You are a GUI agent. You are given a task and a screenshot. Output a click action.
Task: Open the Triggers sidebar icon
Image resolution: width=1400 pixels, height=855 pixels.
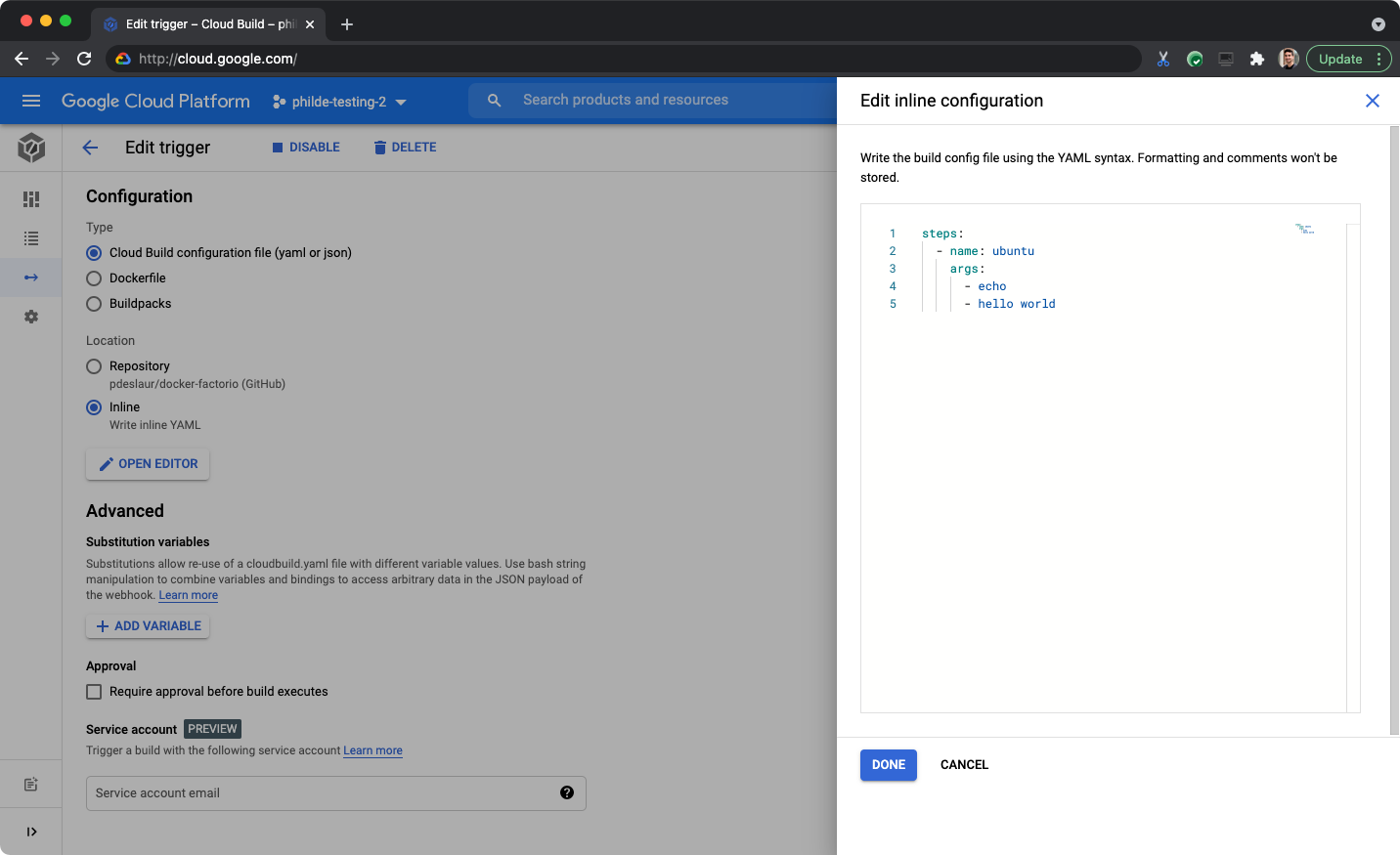coord(31,278)
